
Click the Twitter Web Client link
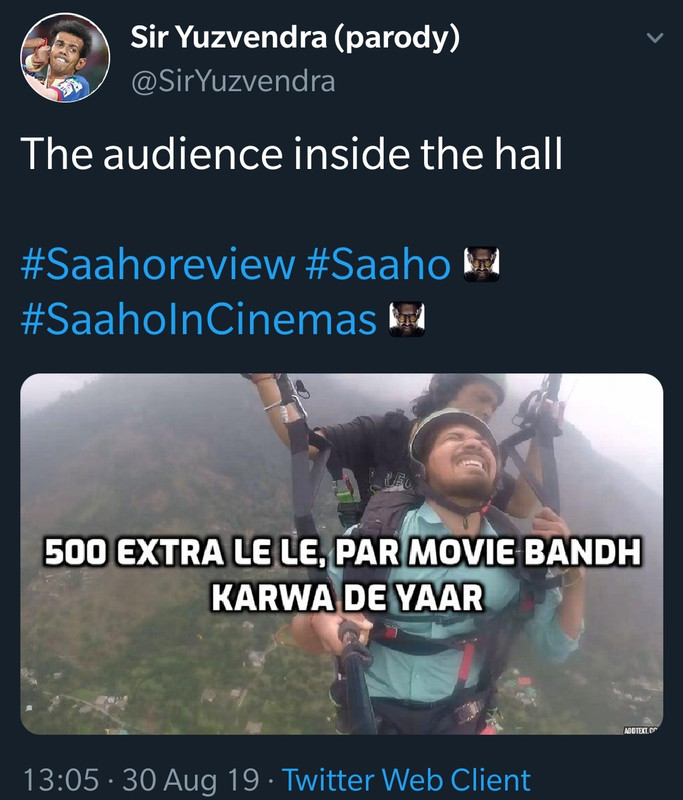(x=406, y=780)
